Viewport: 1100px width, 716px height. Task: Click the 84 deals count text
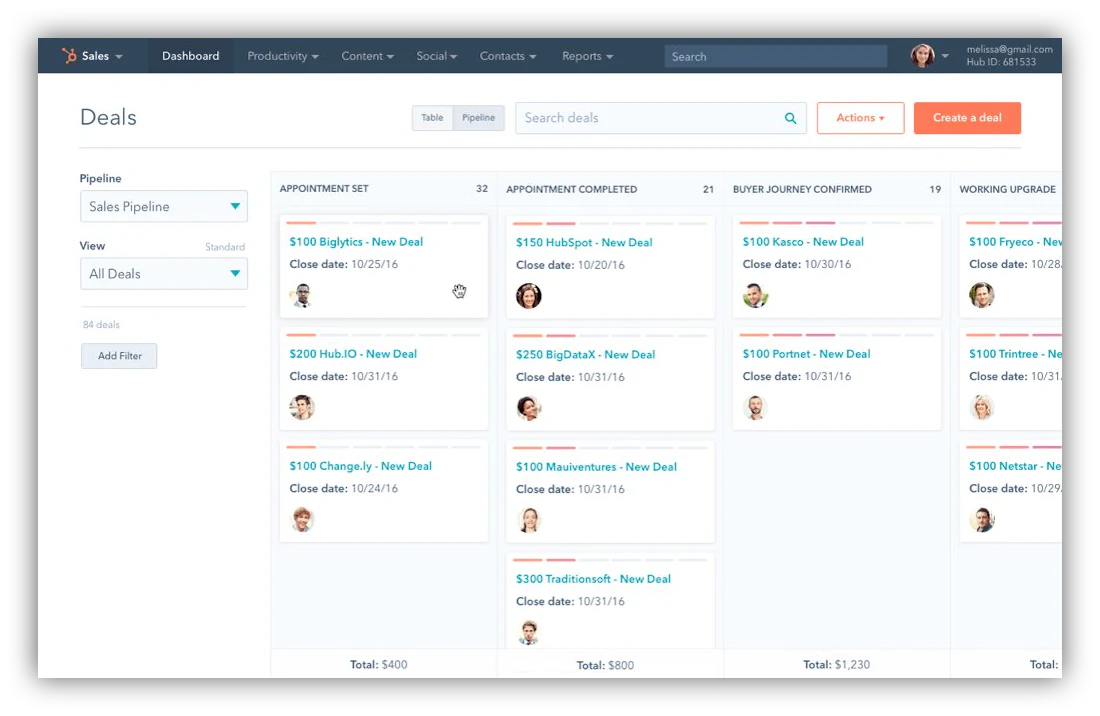[101, 325]
